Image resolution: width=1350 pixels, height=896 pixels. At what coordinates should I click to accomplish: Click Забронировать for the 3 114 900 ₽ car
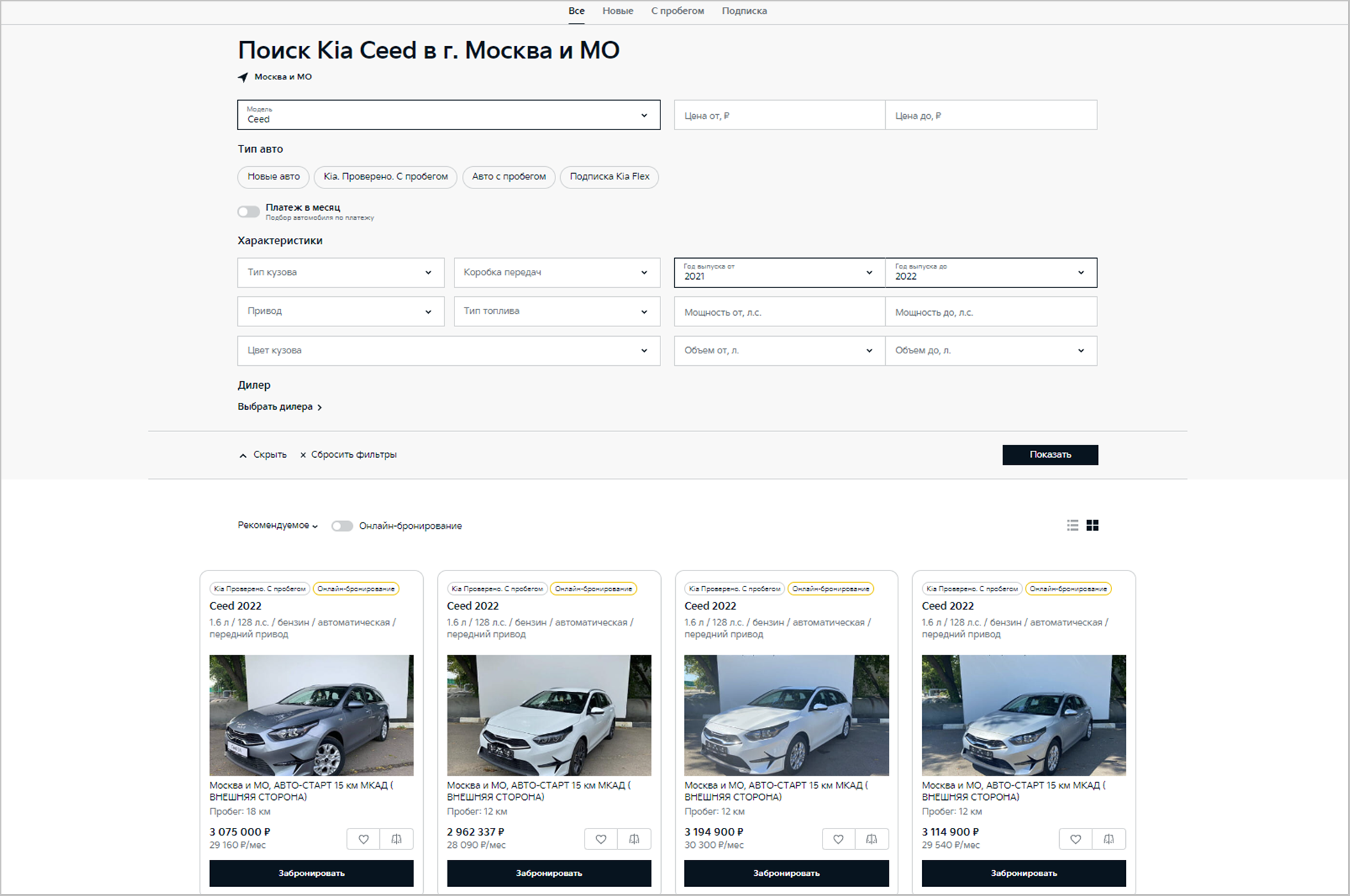tap(1024, 873)
